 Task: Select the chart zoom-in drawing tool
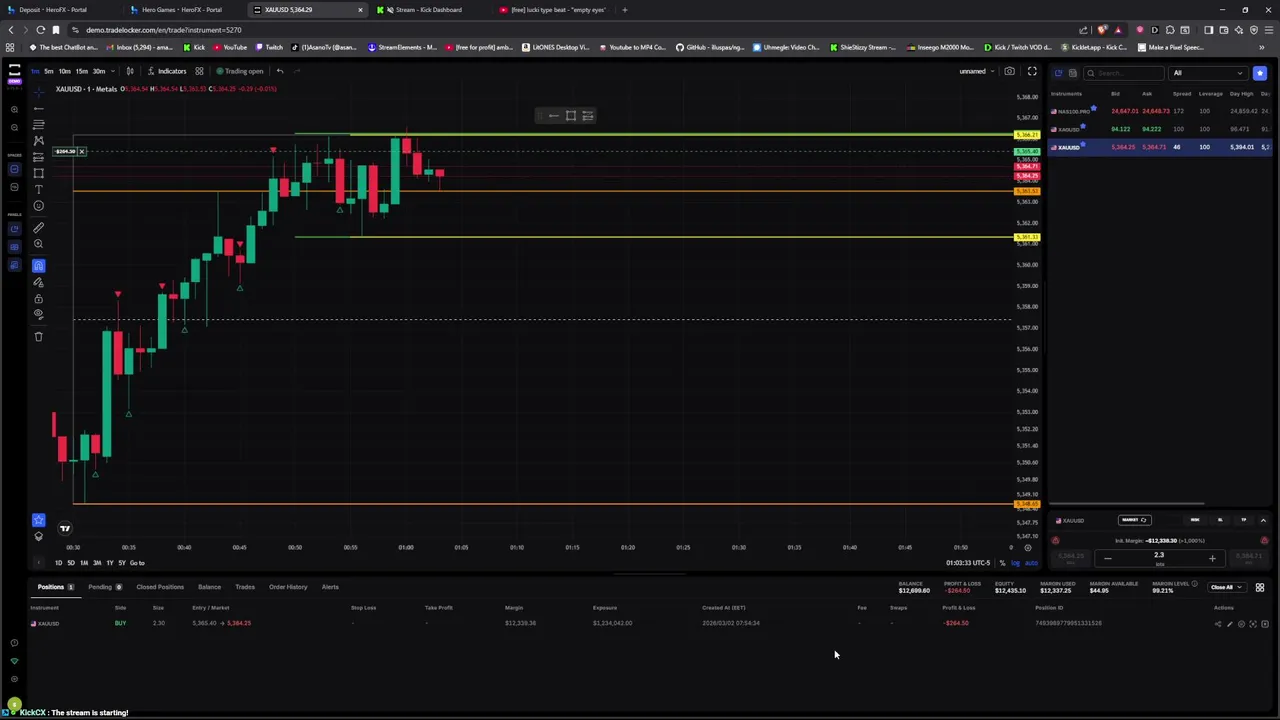pyautogui.click(x=39, y=244)
